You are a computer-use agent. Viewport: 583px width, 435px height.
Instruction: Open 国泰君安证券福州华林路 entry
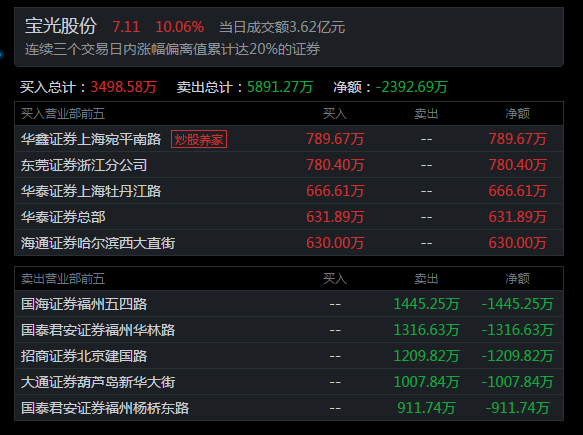(x=289, y=330)
